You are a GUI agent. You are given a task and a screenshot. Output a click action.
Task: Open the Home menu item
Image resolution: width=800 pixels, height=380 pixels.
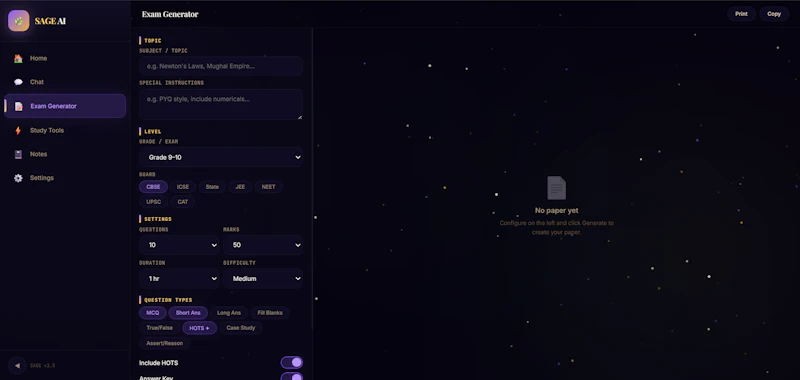click(x=65, y=59)
